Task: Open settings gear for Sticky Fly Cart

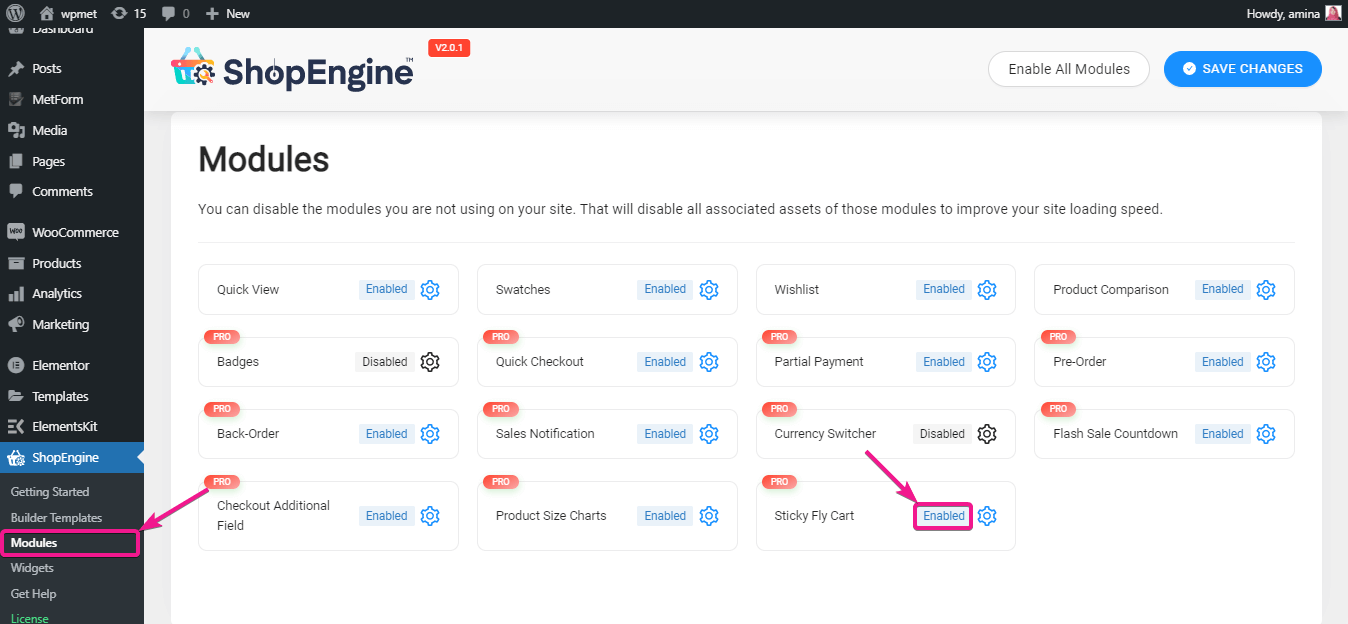Action: point(987,516)
